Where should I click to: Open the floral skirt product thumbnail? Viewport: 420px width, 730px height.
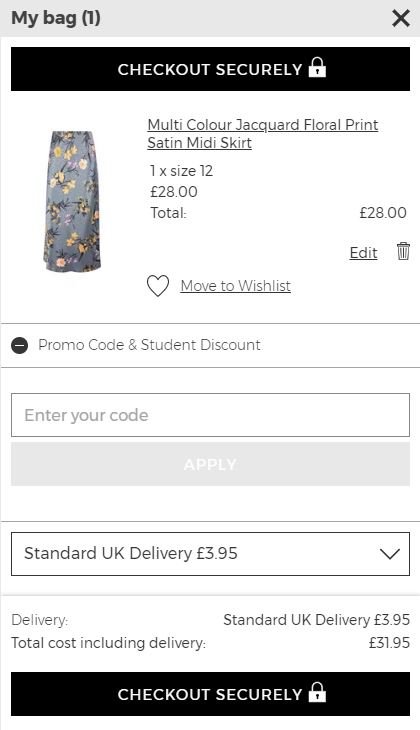tap(72, 202)
